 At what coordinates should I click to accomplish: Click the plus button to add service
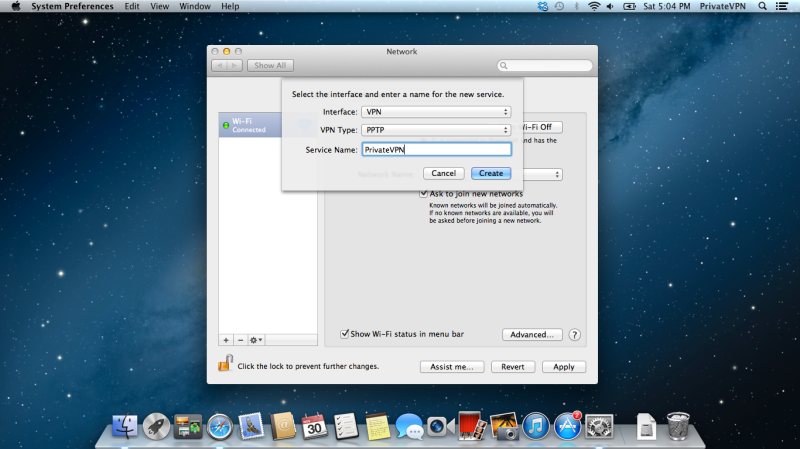(x=225, y=340)
